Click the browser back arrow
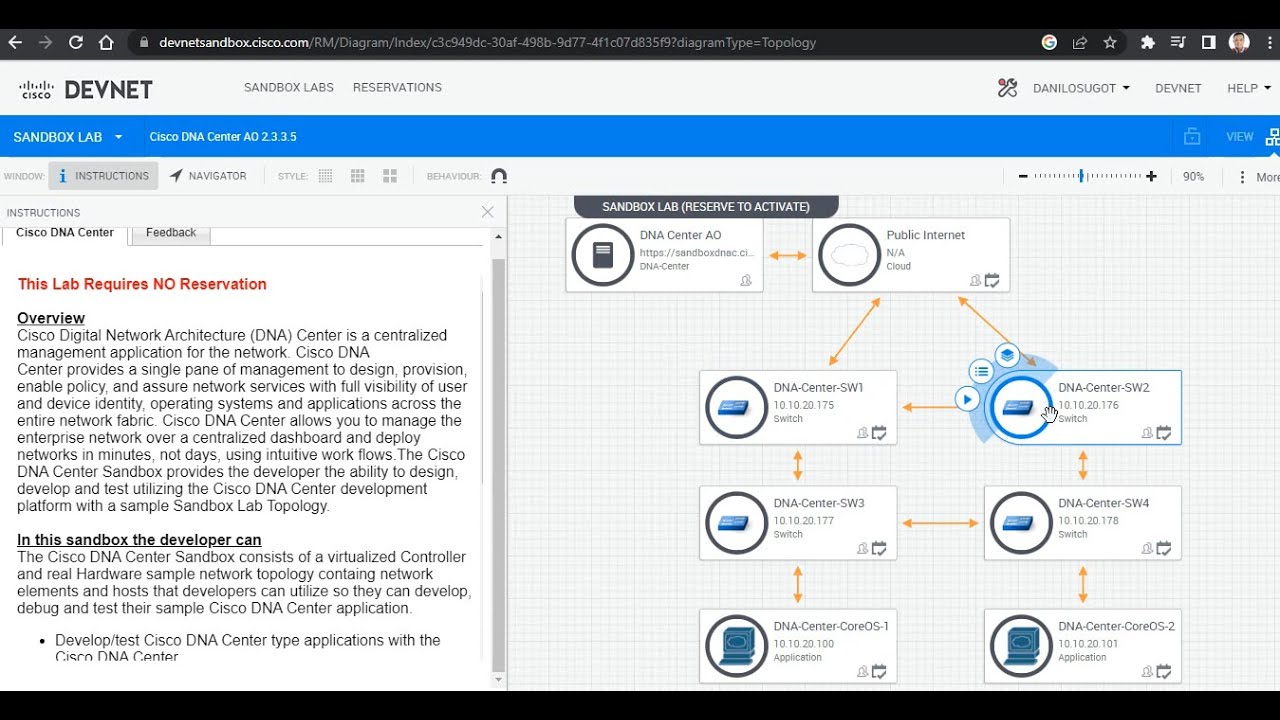The height and width of the screenshot is (720, 1280). click(x=14, y=42)
